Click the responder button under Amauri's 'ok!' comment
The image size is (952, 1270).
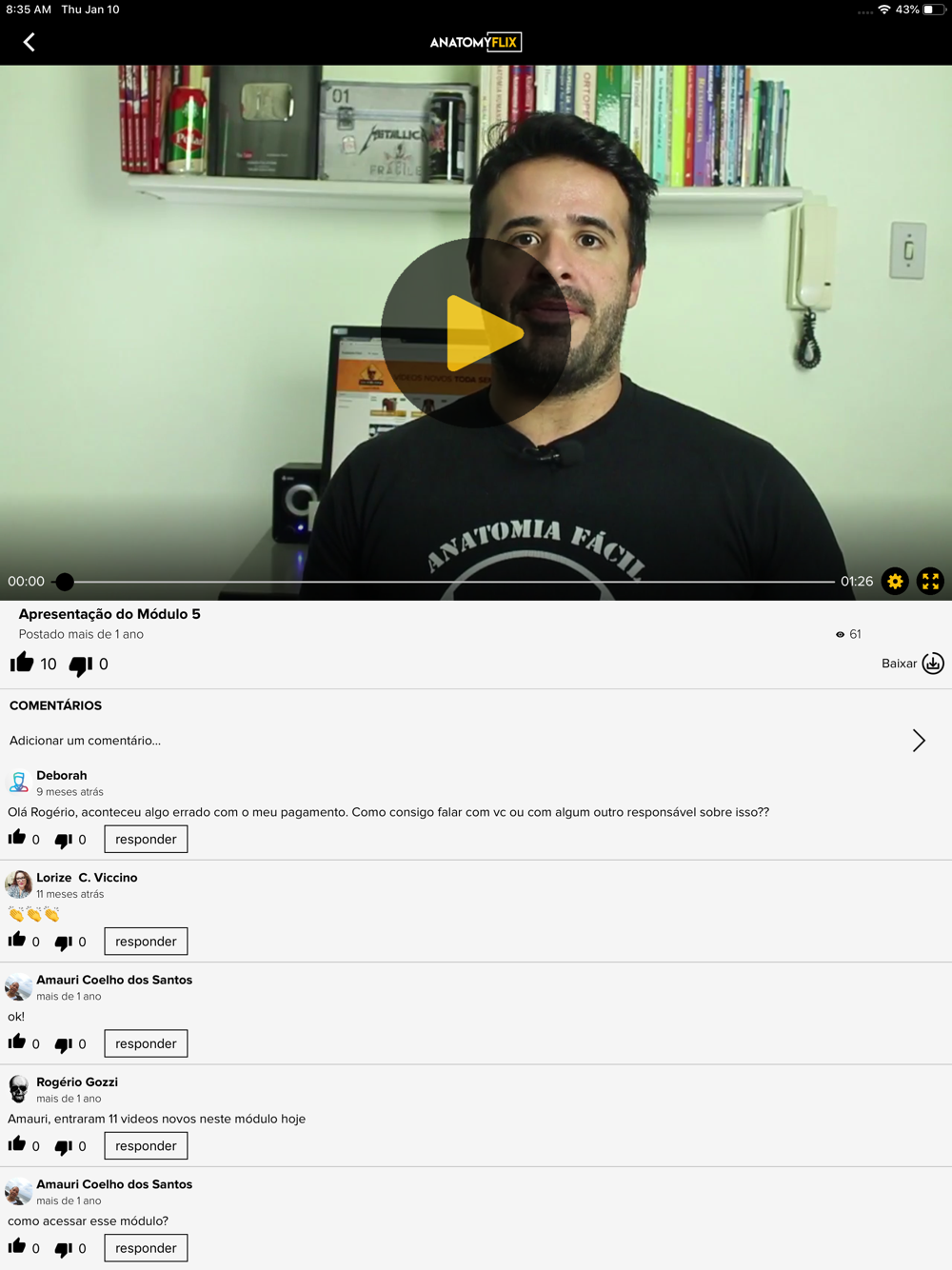coord(146,1043)
